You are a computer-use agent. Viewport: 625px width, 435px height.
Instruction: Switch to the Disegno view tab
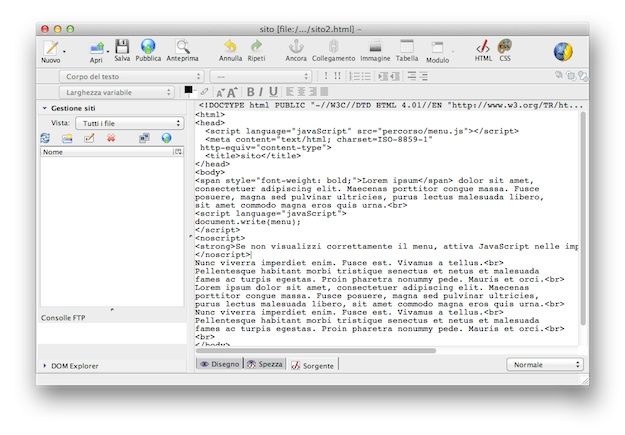220,364
